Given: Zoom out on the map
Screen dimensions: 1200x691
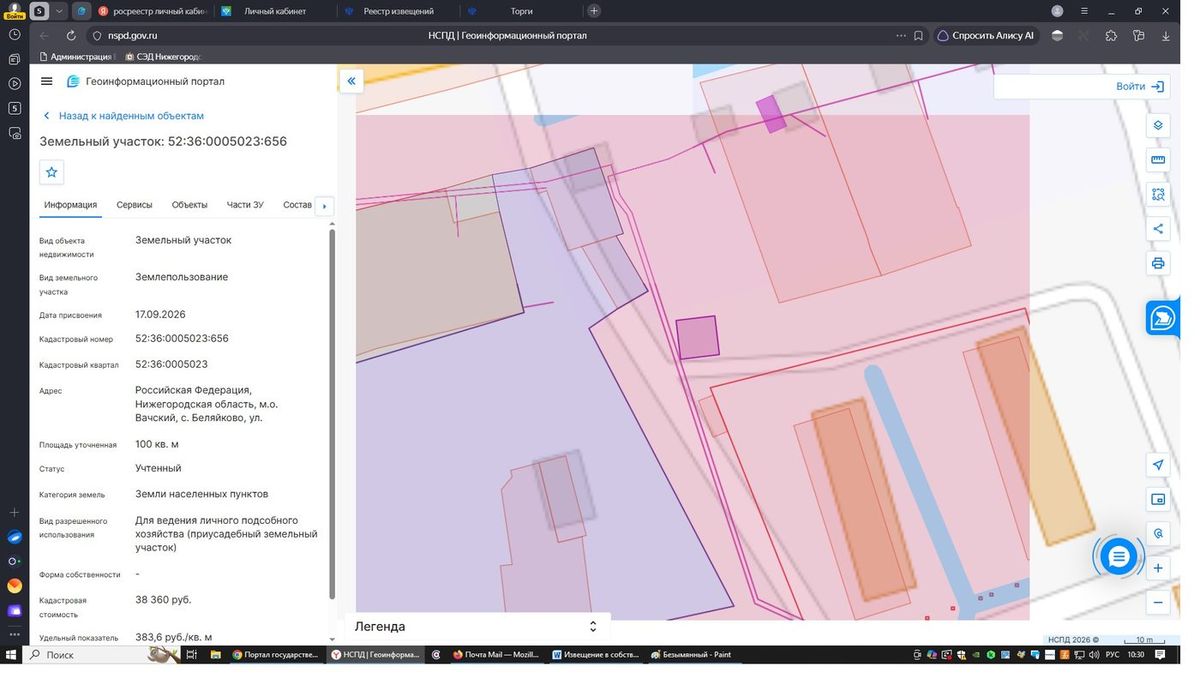Looking at the screenshot, I should (1158, 602).
